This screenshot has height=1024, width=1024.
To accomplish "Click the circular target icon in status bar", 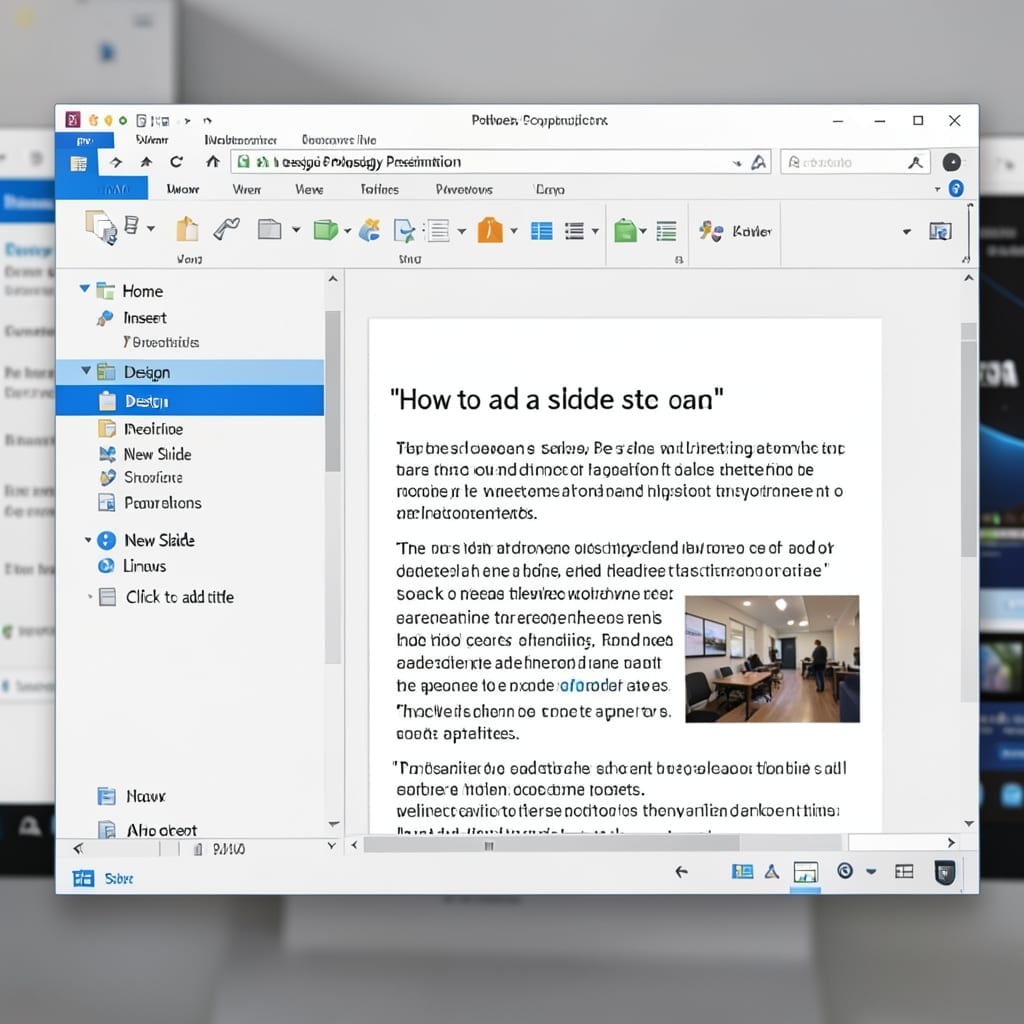I will coord(845,871).
